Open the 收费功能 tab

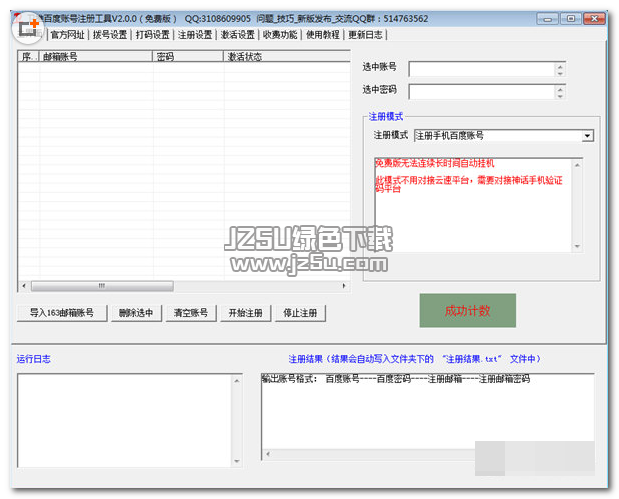(280, 35)
